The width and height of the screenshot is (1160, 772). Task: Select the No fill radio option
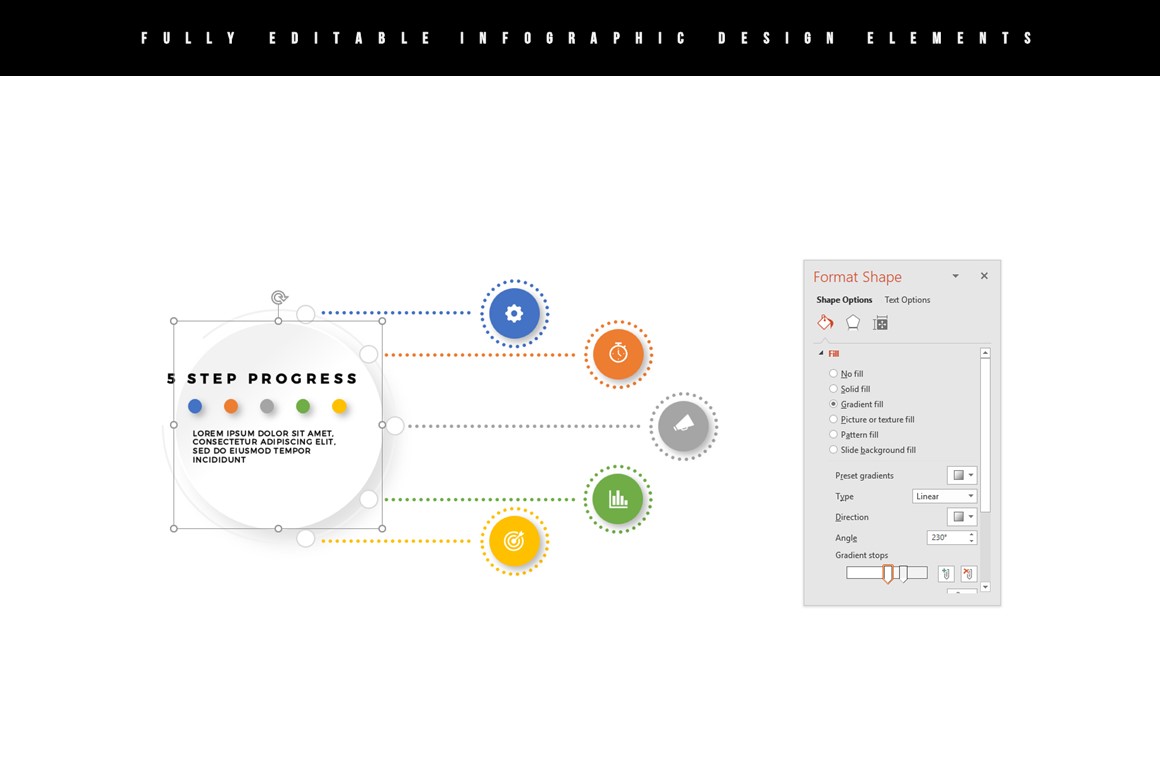click(x=834, y=374)
